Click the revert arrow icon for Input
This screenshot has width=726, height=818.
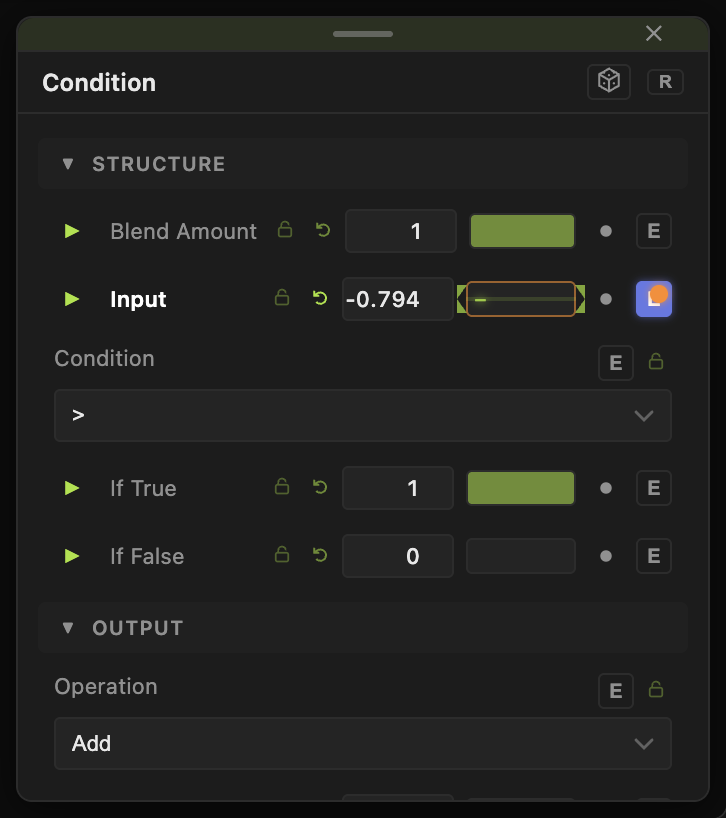coord(320,298)
